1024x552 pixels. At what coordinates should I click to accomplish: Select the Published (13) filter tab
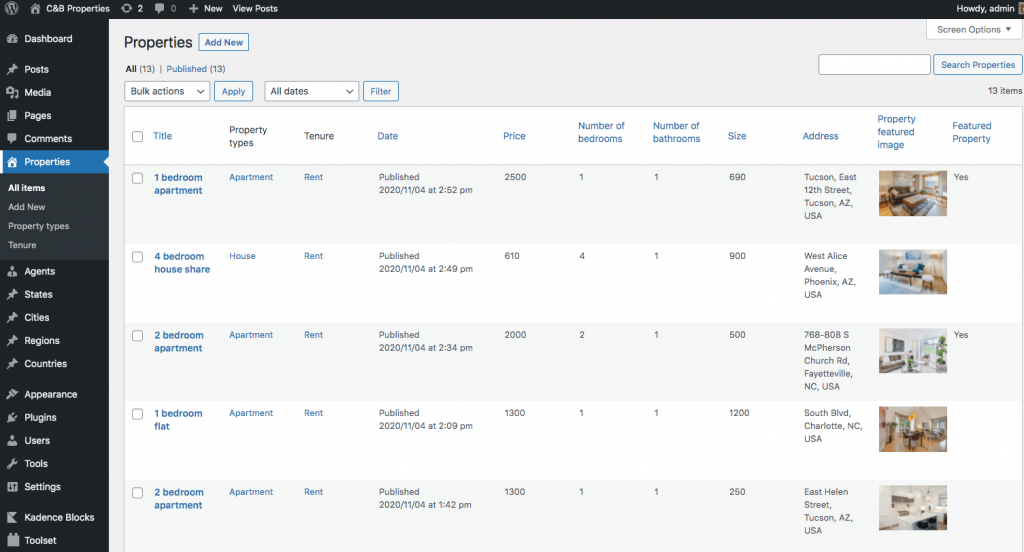195,69
